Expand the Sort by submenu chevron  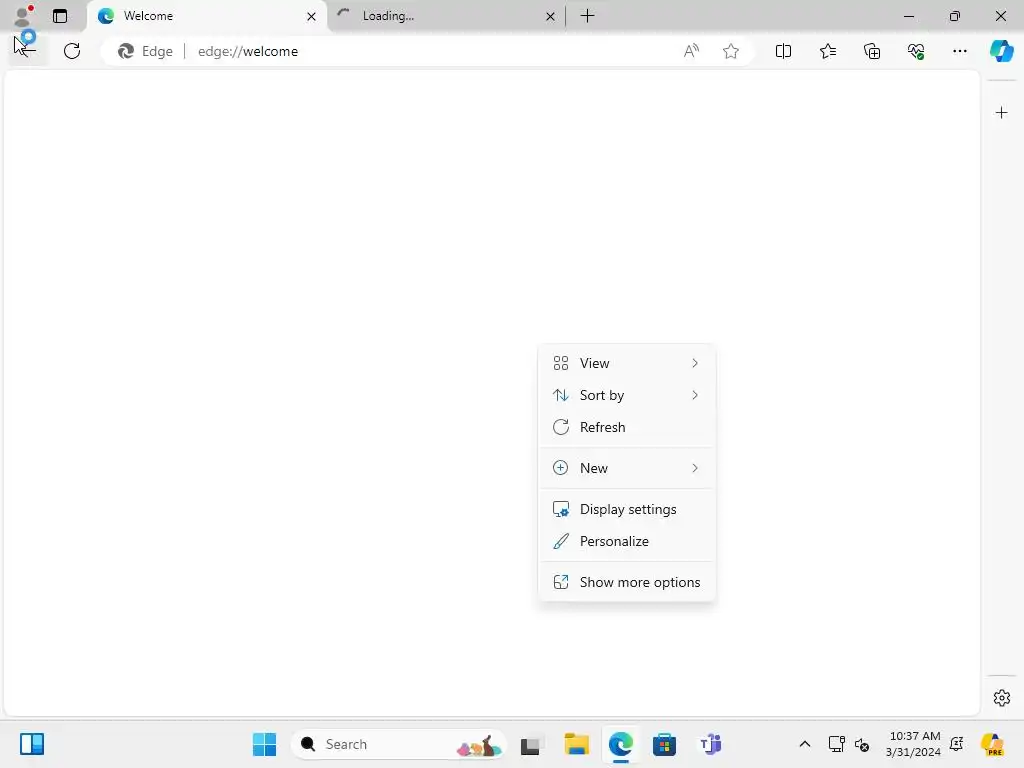click(695, 395)
